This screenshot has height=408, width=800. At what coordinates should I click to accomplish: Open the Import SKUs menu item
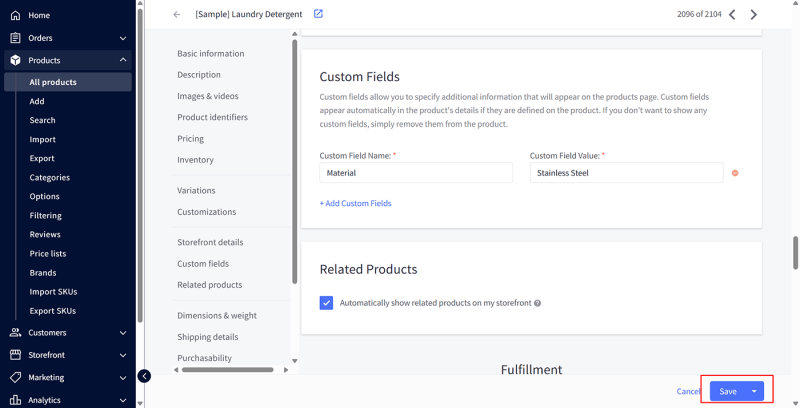point(53,292)
